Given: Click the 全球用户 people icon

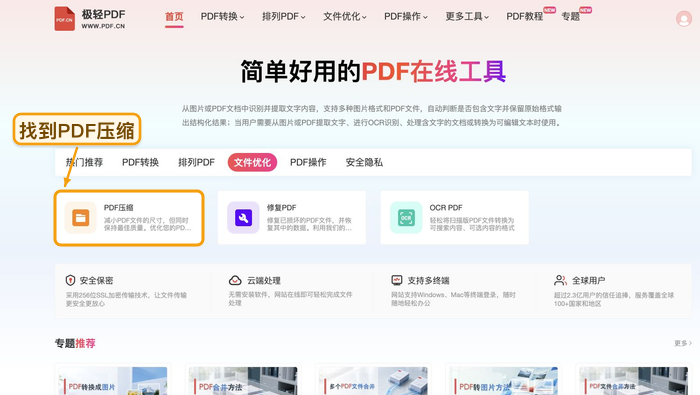Looking at the screenshot, I should pos(560,280).
